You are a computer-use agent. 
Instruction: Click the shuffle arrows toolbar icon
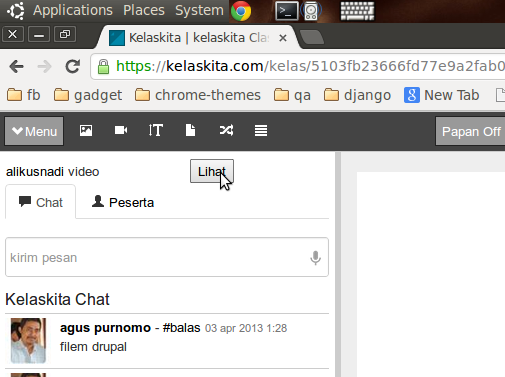(226, 130)
